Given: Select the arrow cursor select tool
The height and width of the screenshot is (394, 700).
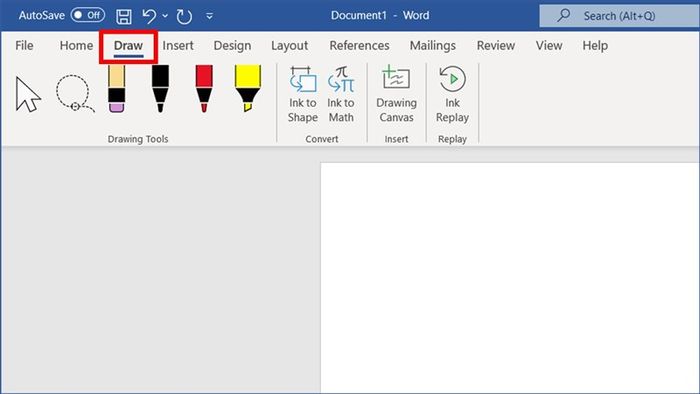Looking at the screenshot, I should [28, 94].
